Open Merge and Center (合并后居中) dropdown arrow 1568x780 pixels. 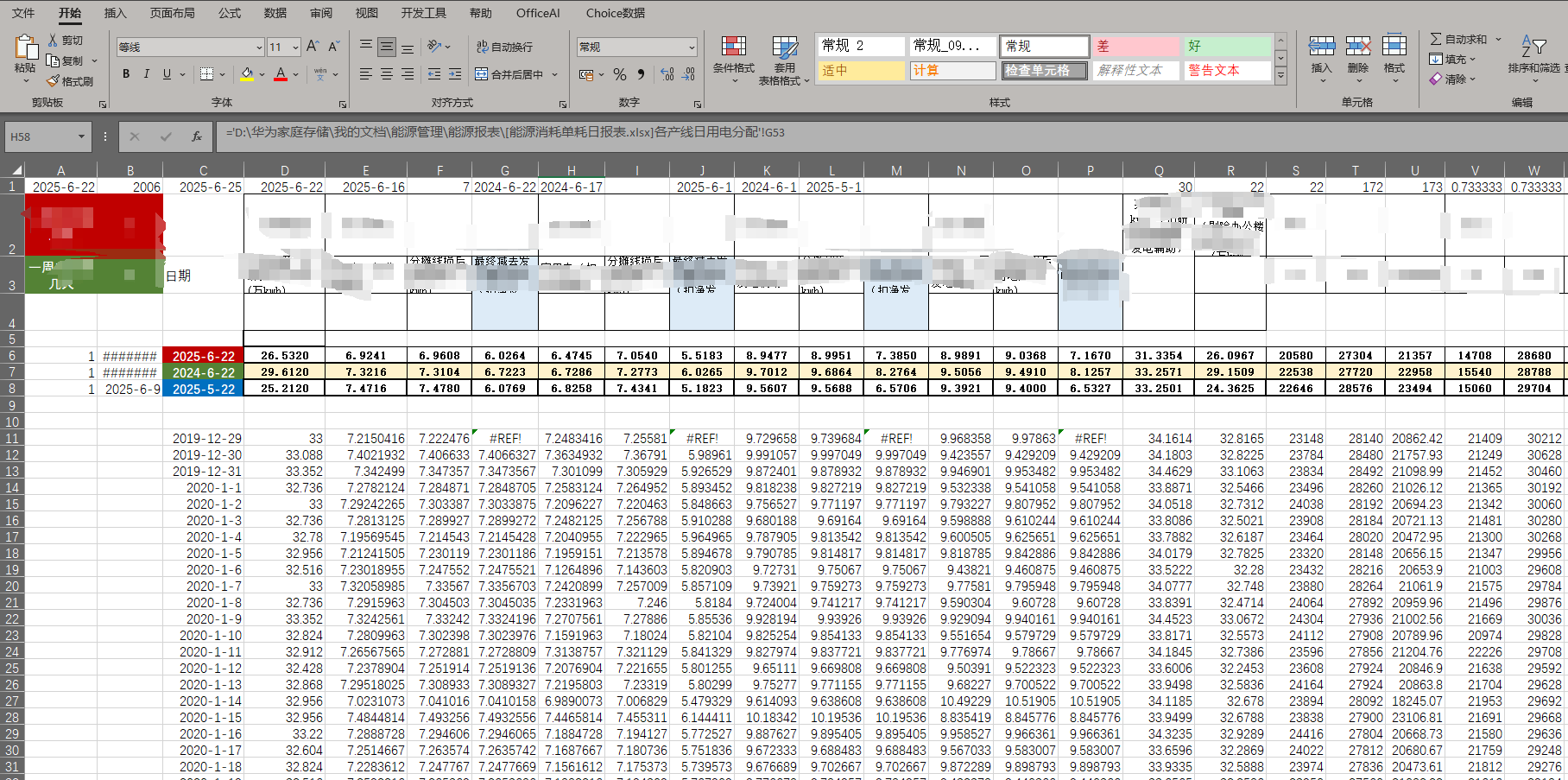pyautogui.click(x=554, y=74)
